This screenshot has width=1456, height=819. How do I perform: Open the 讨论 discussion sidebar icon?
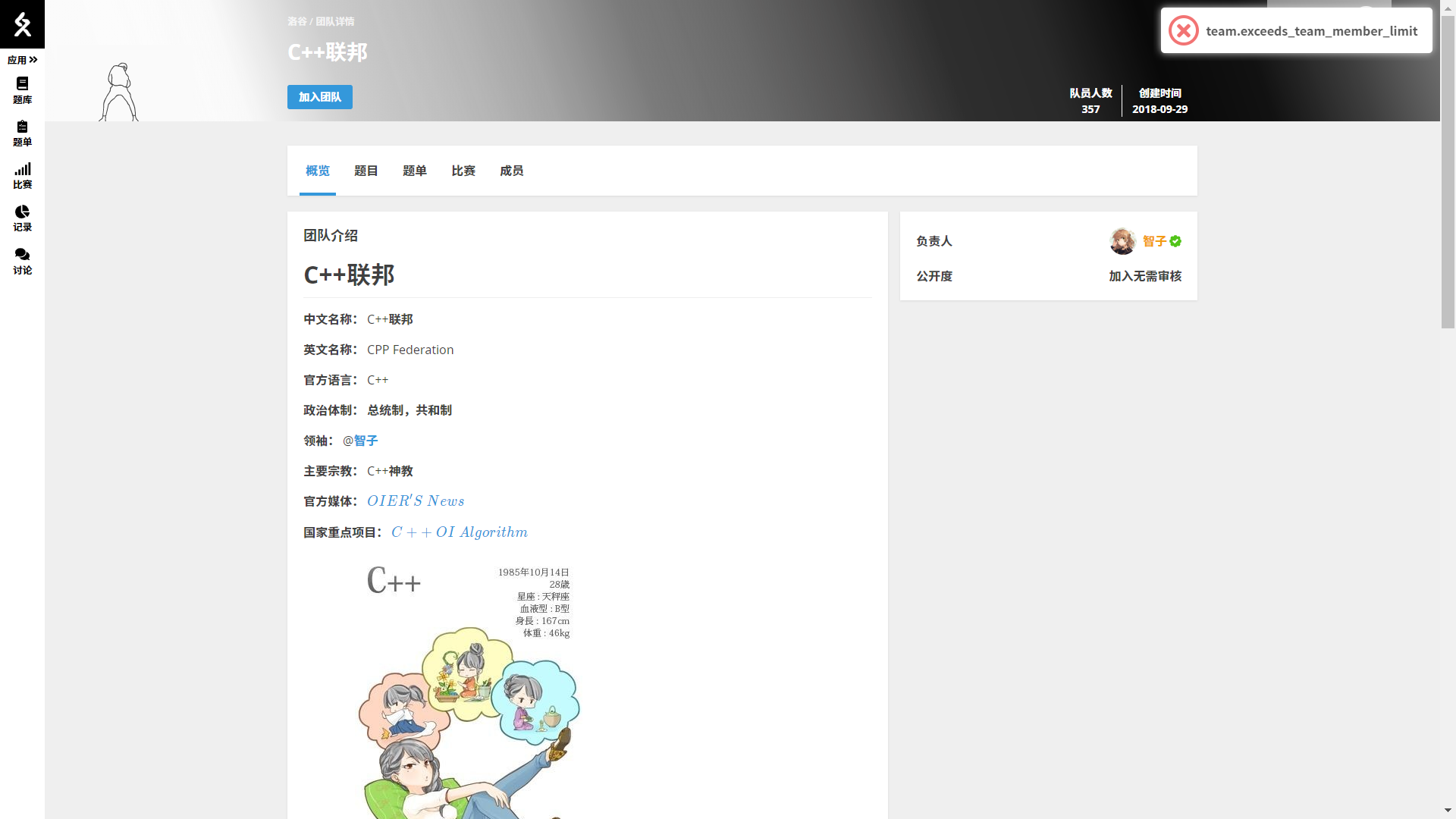[x=22, y=261]
